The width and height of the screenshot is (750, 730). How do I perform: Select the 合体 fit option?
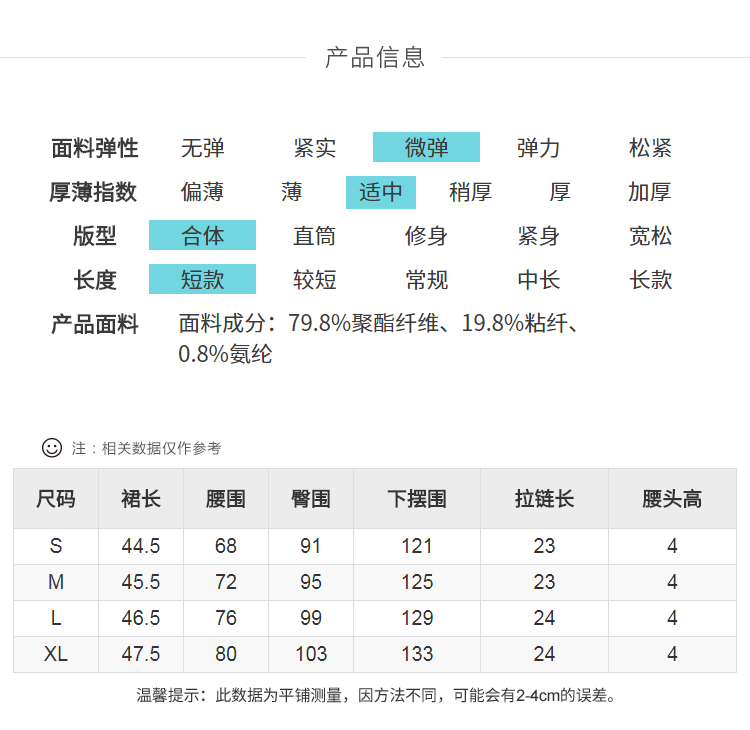(x=202, y=236)
